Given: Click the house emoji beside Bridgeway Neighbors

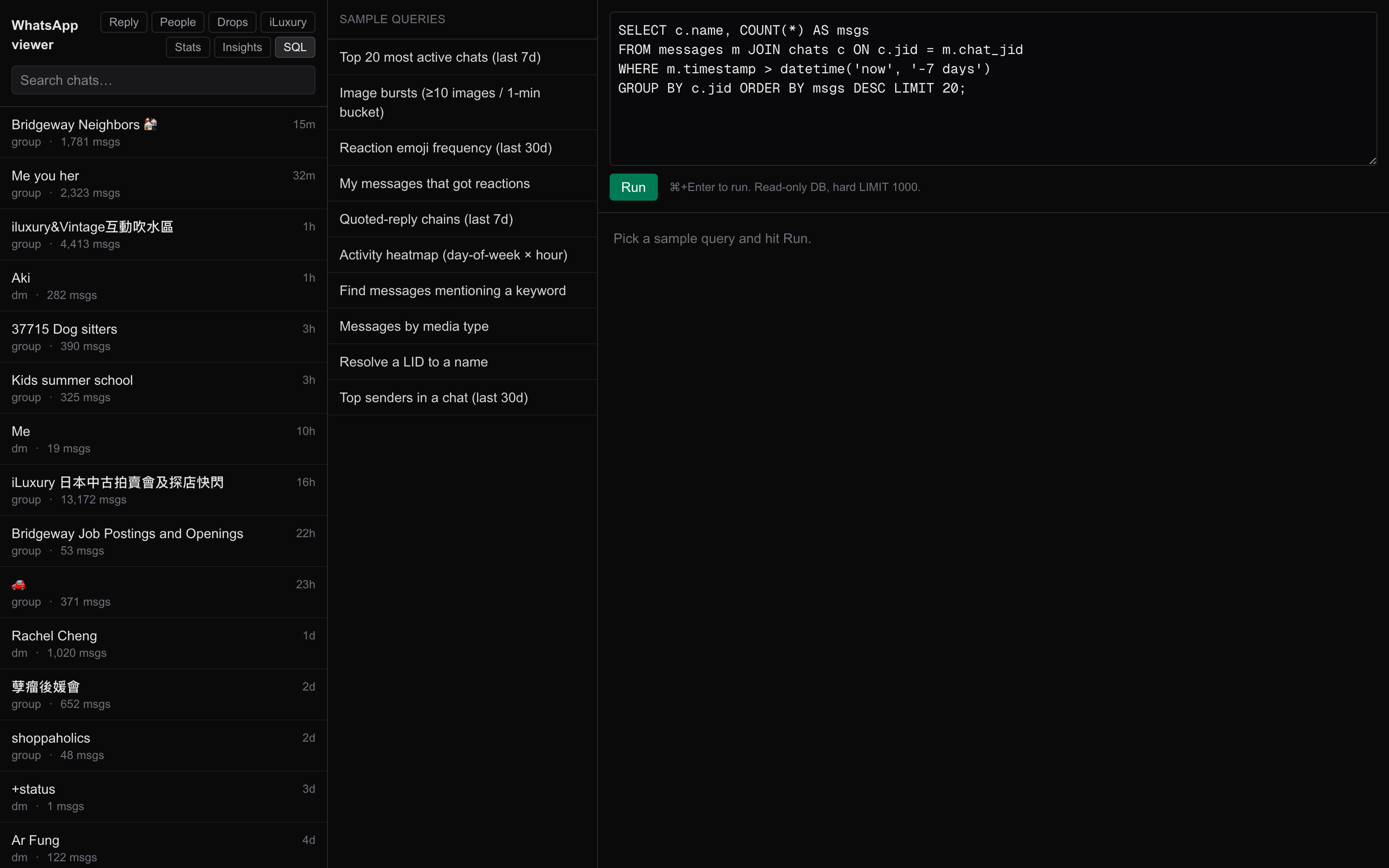Looking at the screenshot, I should [150, 124].
